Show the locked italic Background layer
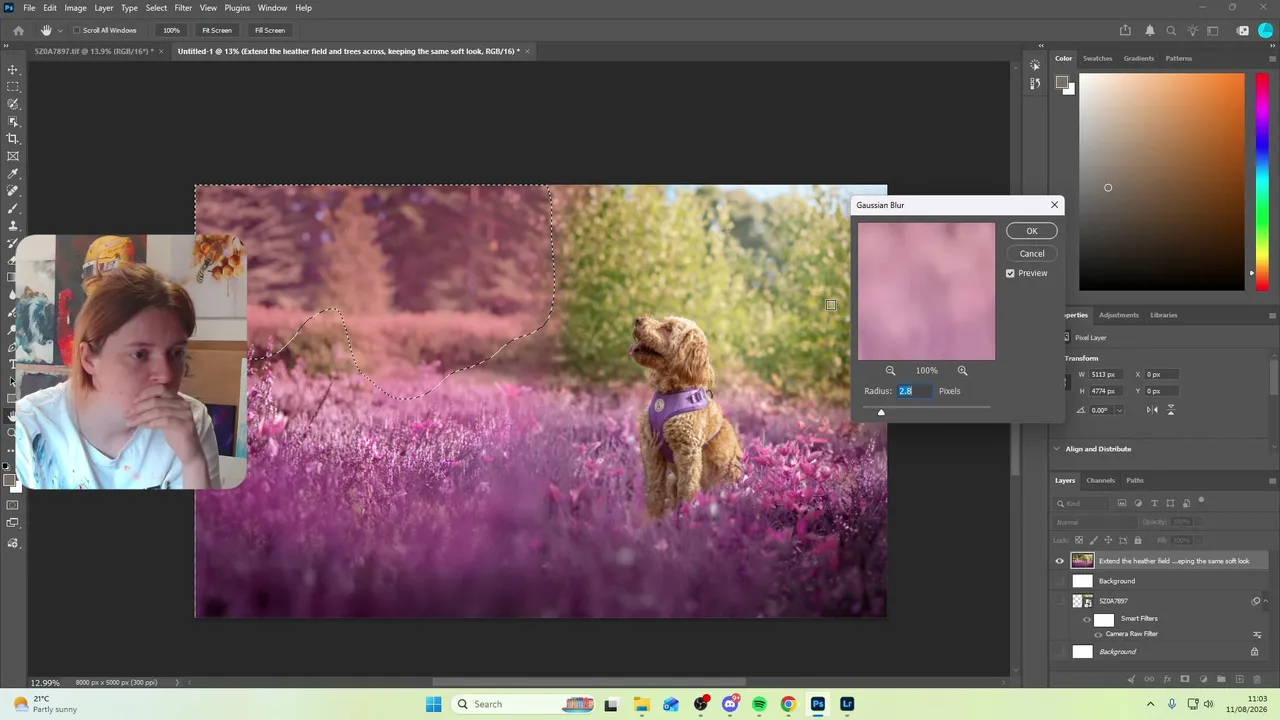 click(x=1060, y=652)
